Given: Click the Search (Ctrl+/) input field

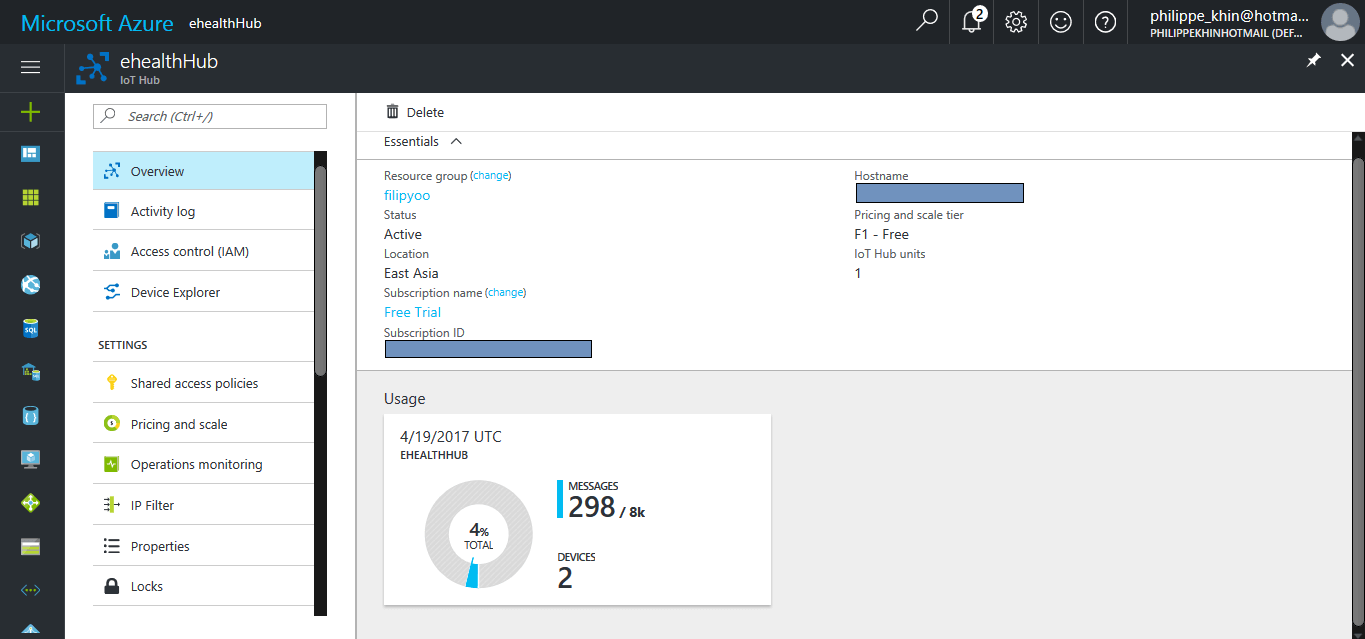Looking at the screenshot, I should (x=210, y=116).
